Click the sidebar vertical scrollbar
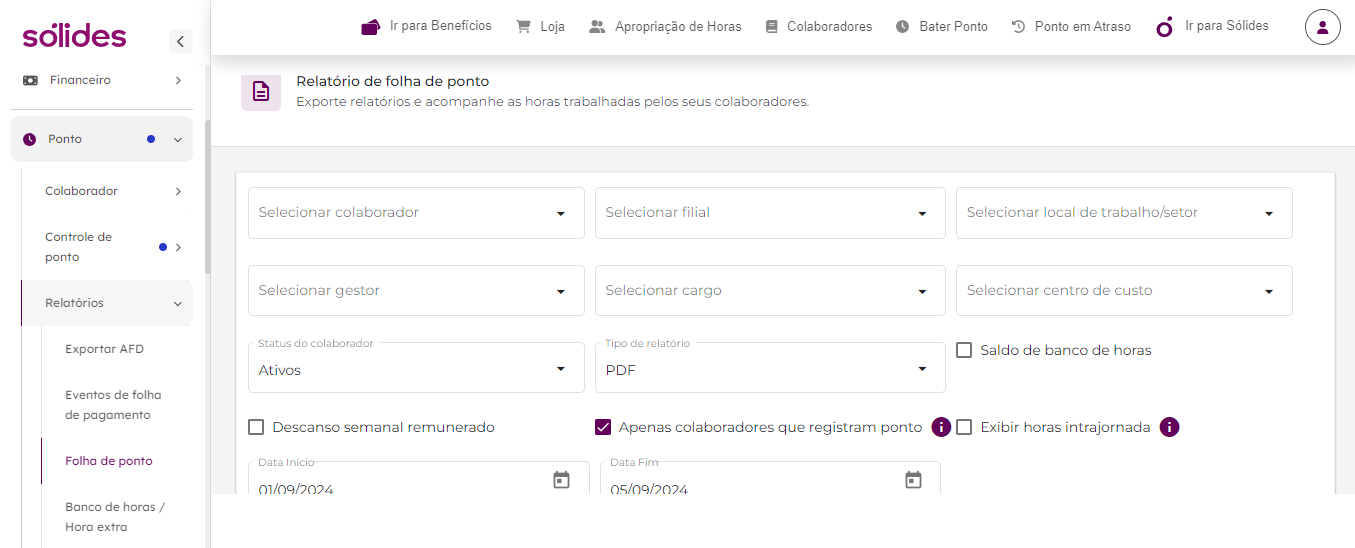The width and height of the screenshot is (1355, 548). point(207,197)
